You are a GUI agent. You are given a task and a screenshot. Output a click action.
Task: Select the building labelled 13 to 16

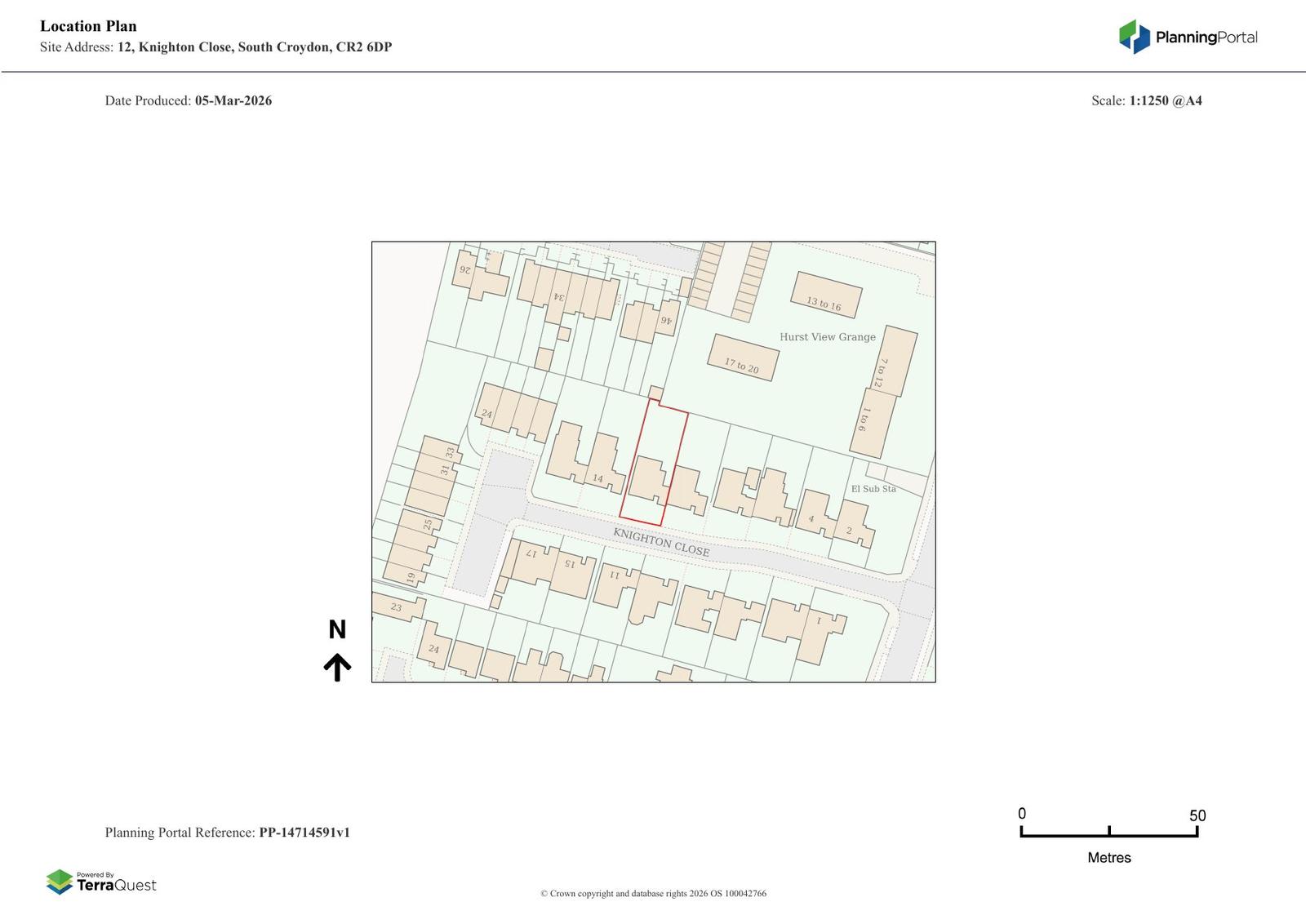[826, 295]
